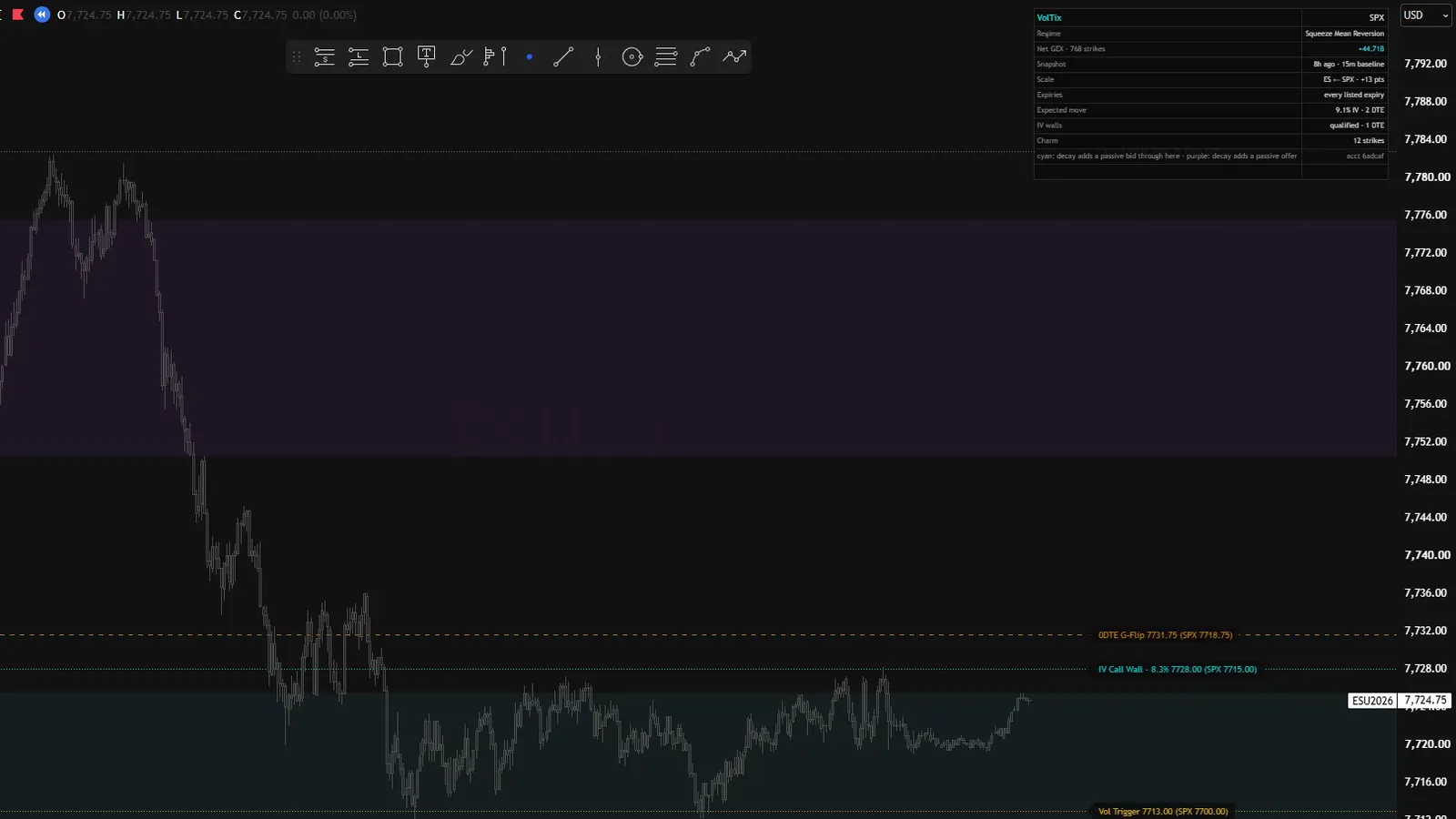1456x819 pixels.
Task: Click the Vol Trigger 7713.00 label
Action: tap(1162, 812)
